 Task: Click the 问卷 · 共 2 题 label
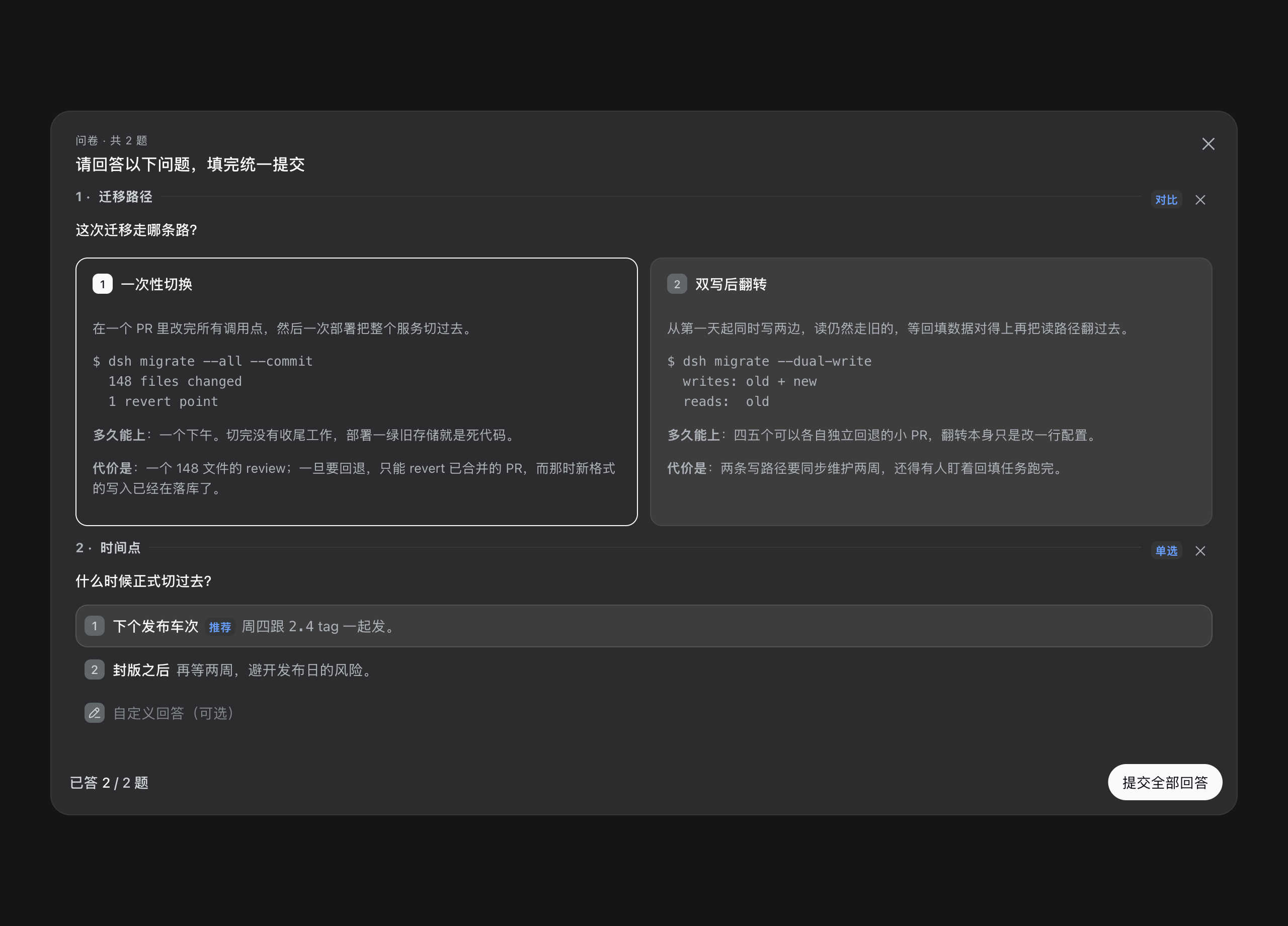click(111, 140)
